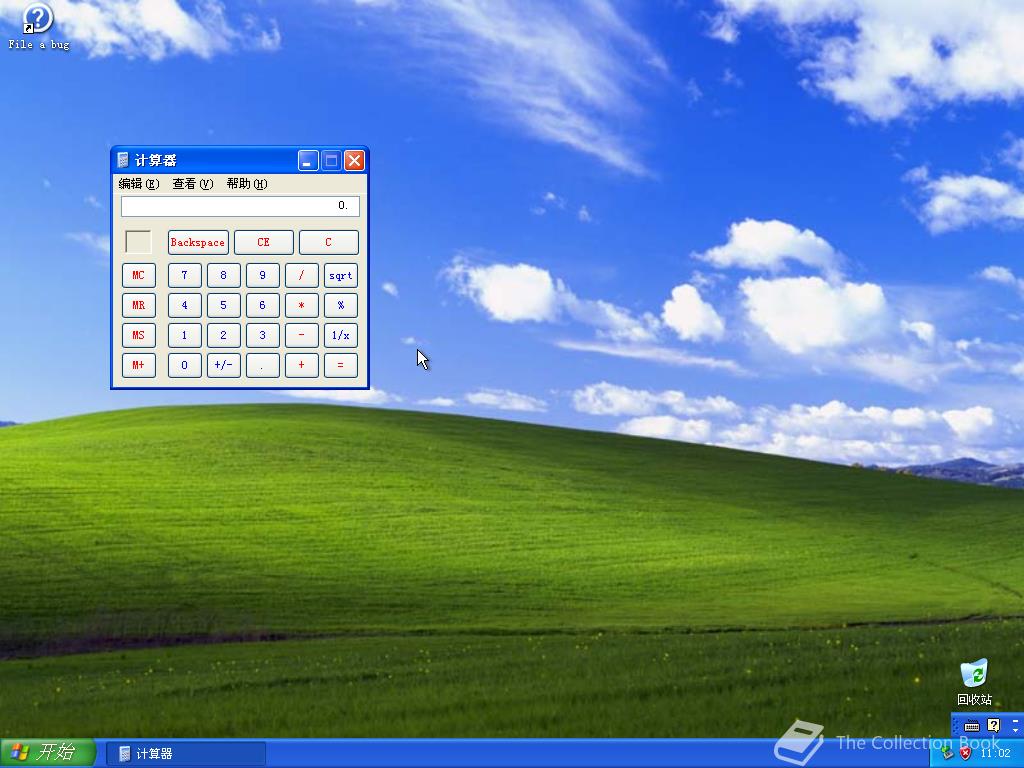Image resolution: width=1024 pixels, height=768 pixels.
Task: Click the C clear all button
Action: pos(328,242)
